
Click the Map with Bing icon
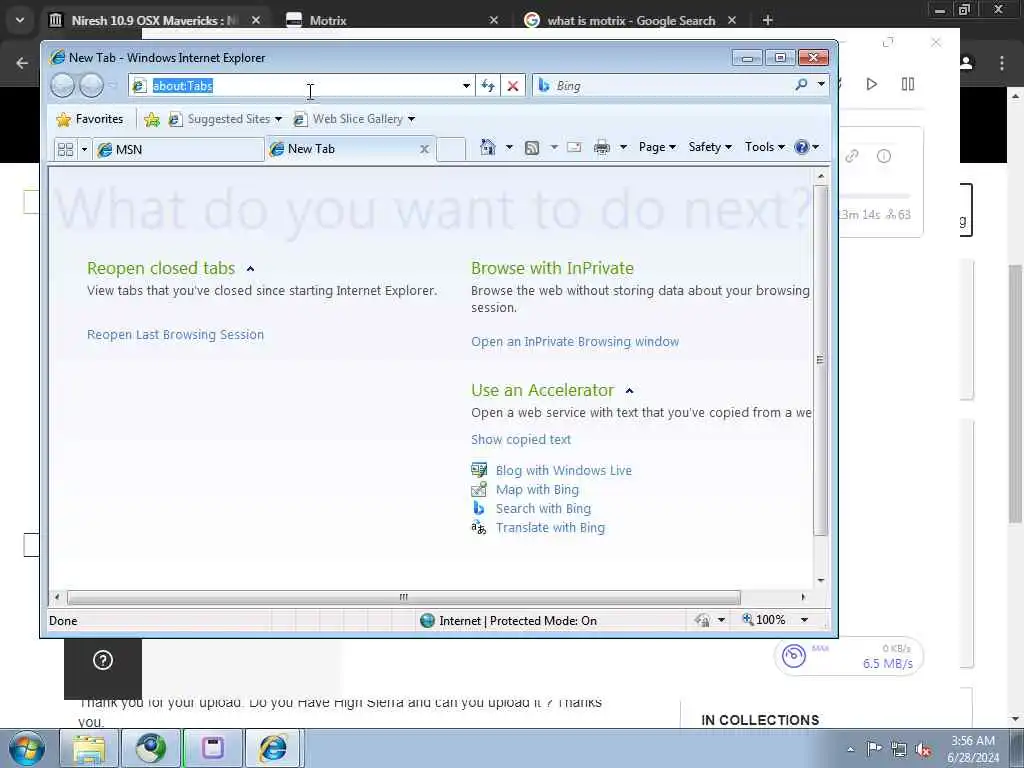pyautogui.click(x=479, y=489)
